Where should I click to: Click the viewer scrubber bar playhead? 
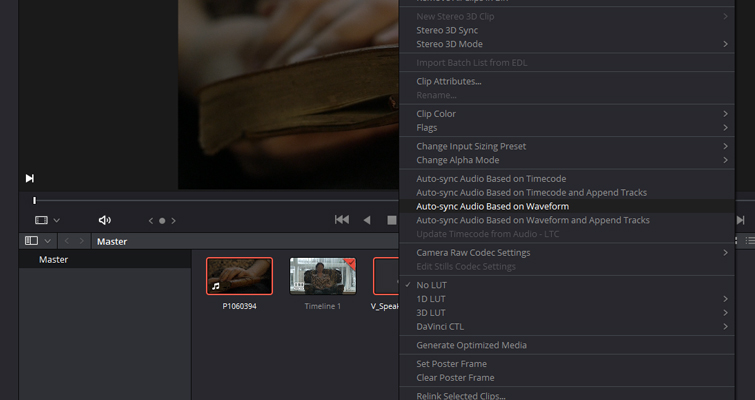click(34, 201)
